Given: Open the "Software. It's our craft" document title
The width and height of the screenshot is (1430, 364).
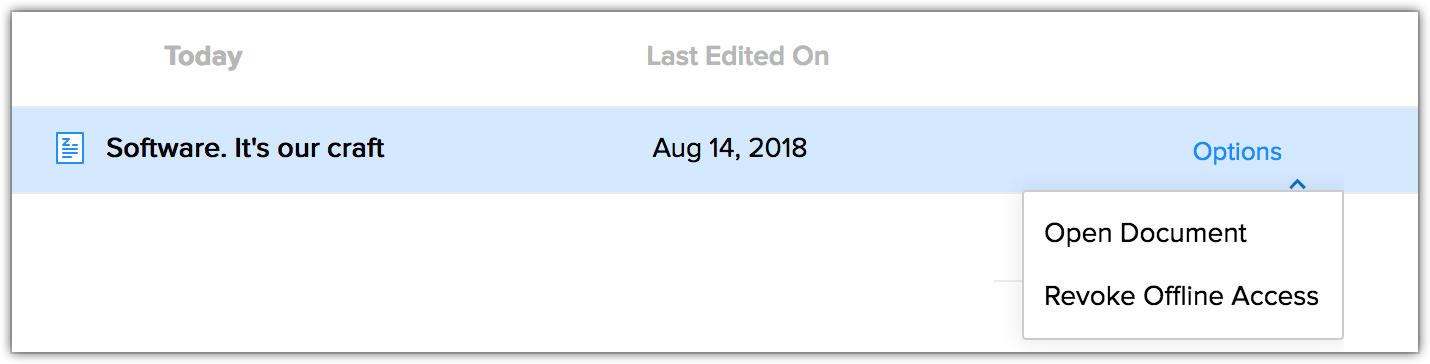Looking at the screenshot, I should [245, 149].
